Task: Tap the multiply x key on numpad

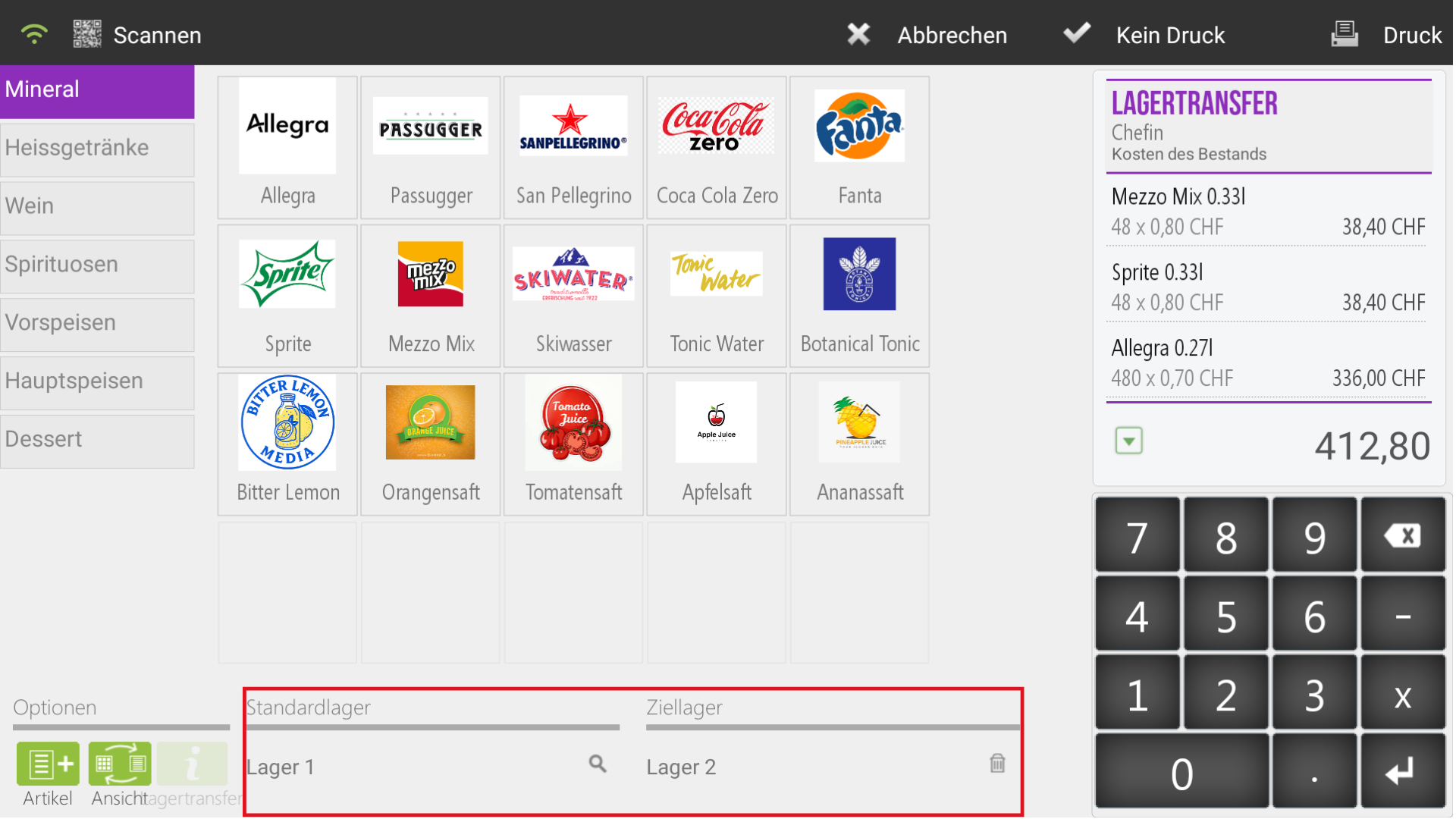Action: click(x=1403, y=693)
